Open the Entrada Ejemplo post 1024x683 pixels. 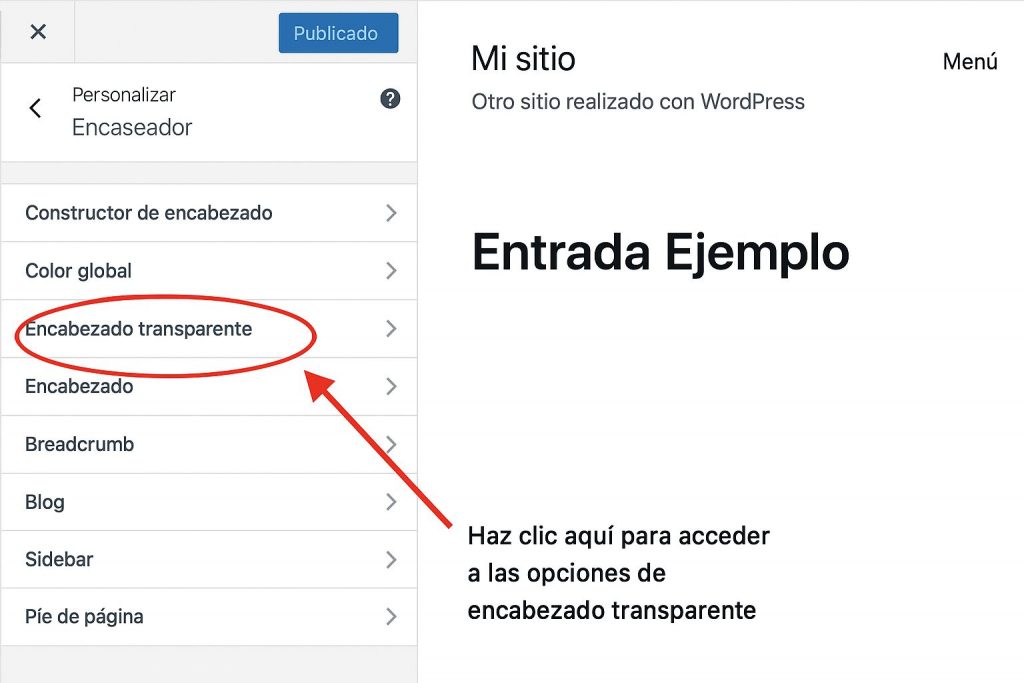tap(660, 253)
